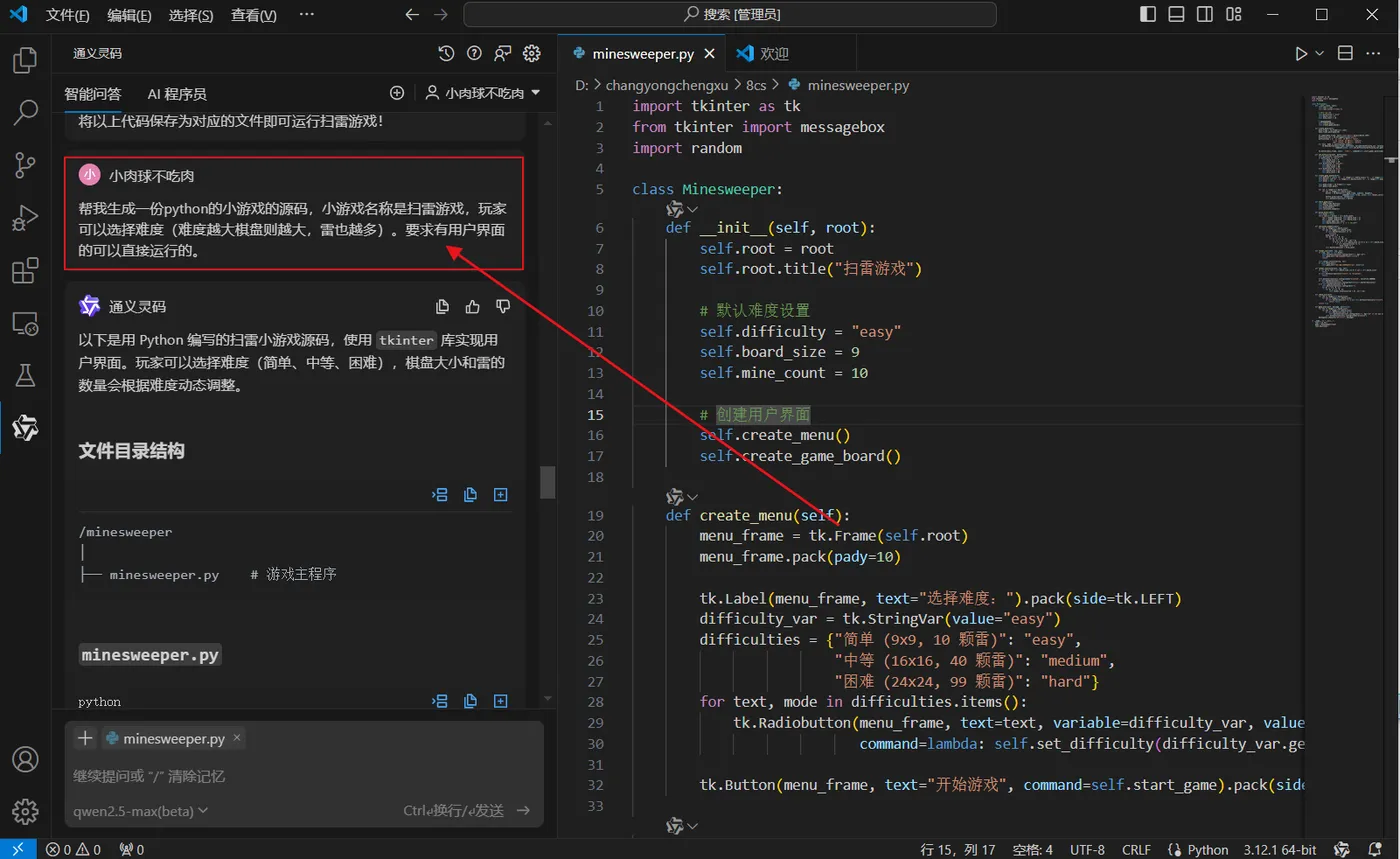Switch to the 智能问答 tab
This screenshot has width=1400, height=859.
(93, 93)
